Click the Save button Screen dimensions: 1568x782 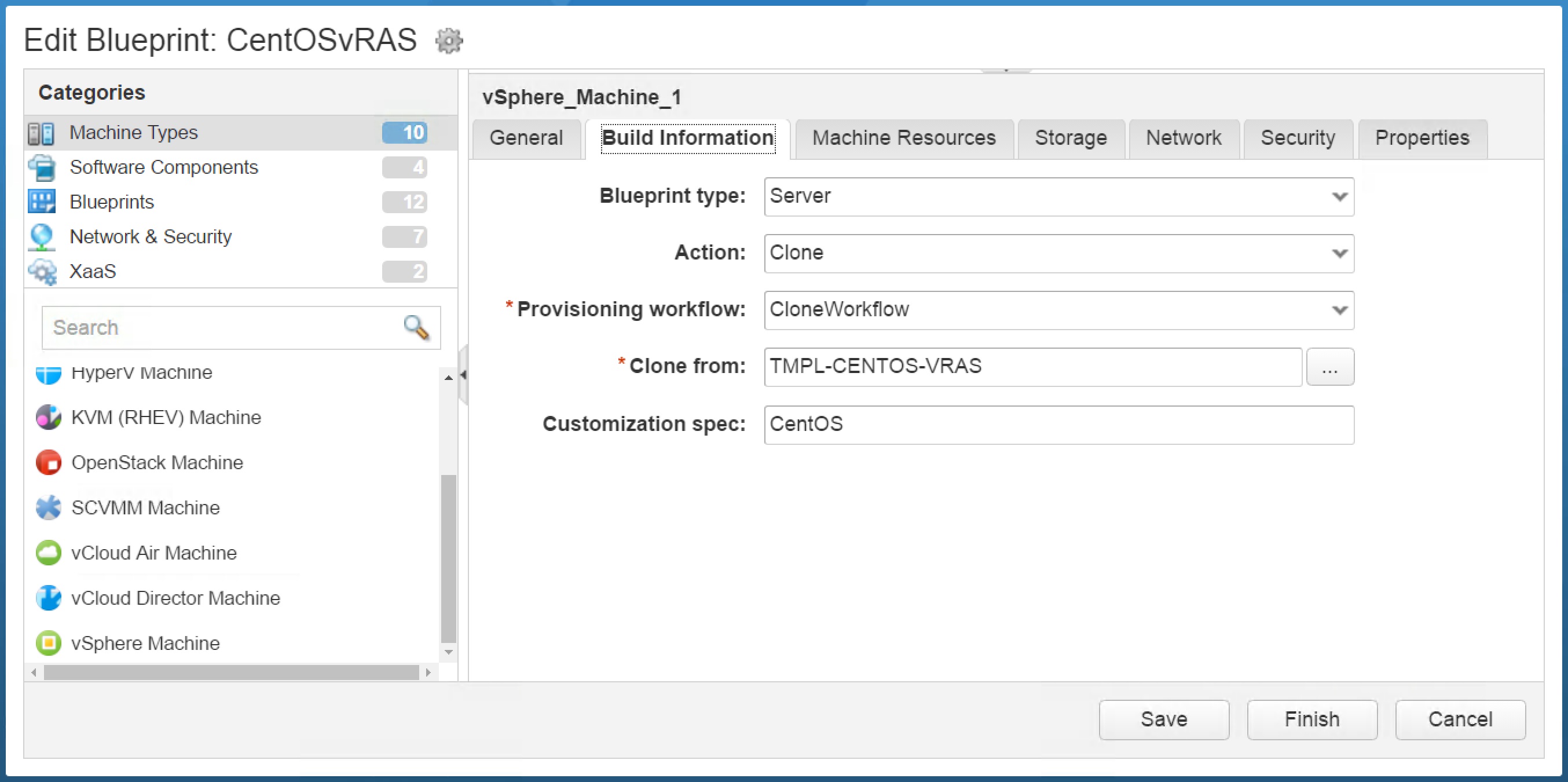pyautogui.click(x=1164, y=719)
